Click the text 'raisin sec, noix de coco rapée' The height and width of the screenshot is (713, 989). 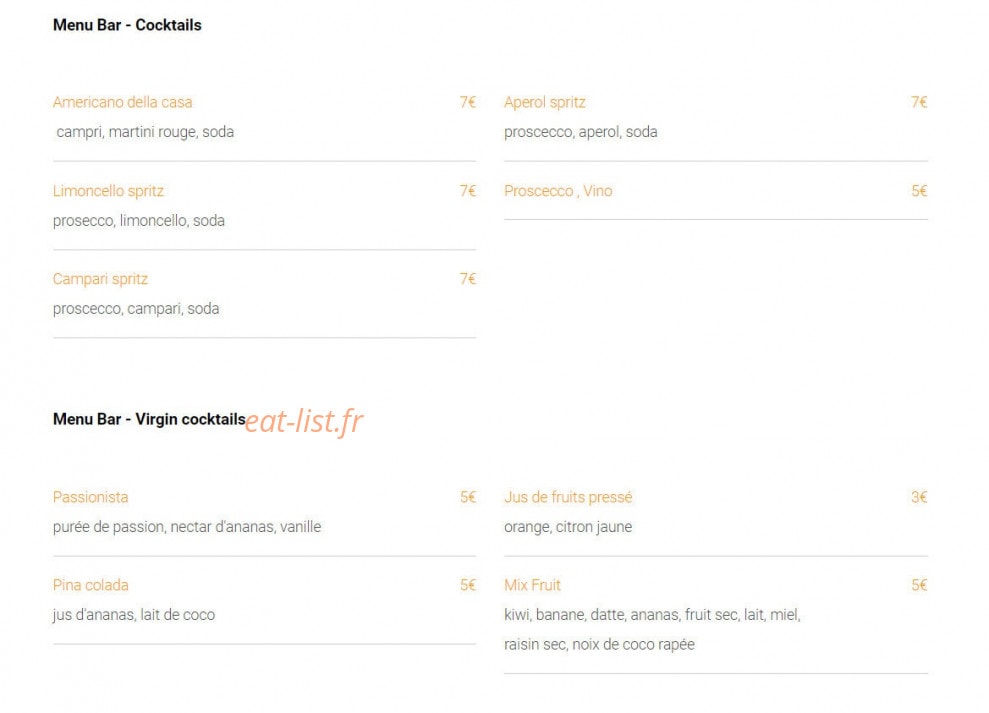tap(599, 644)
